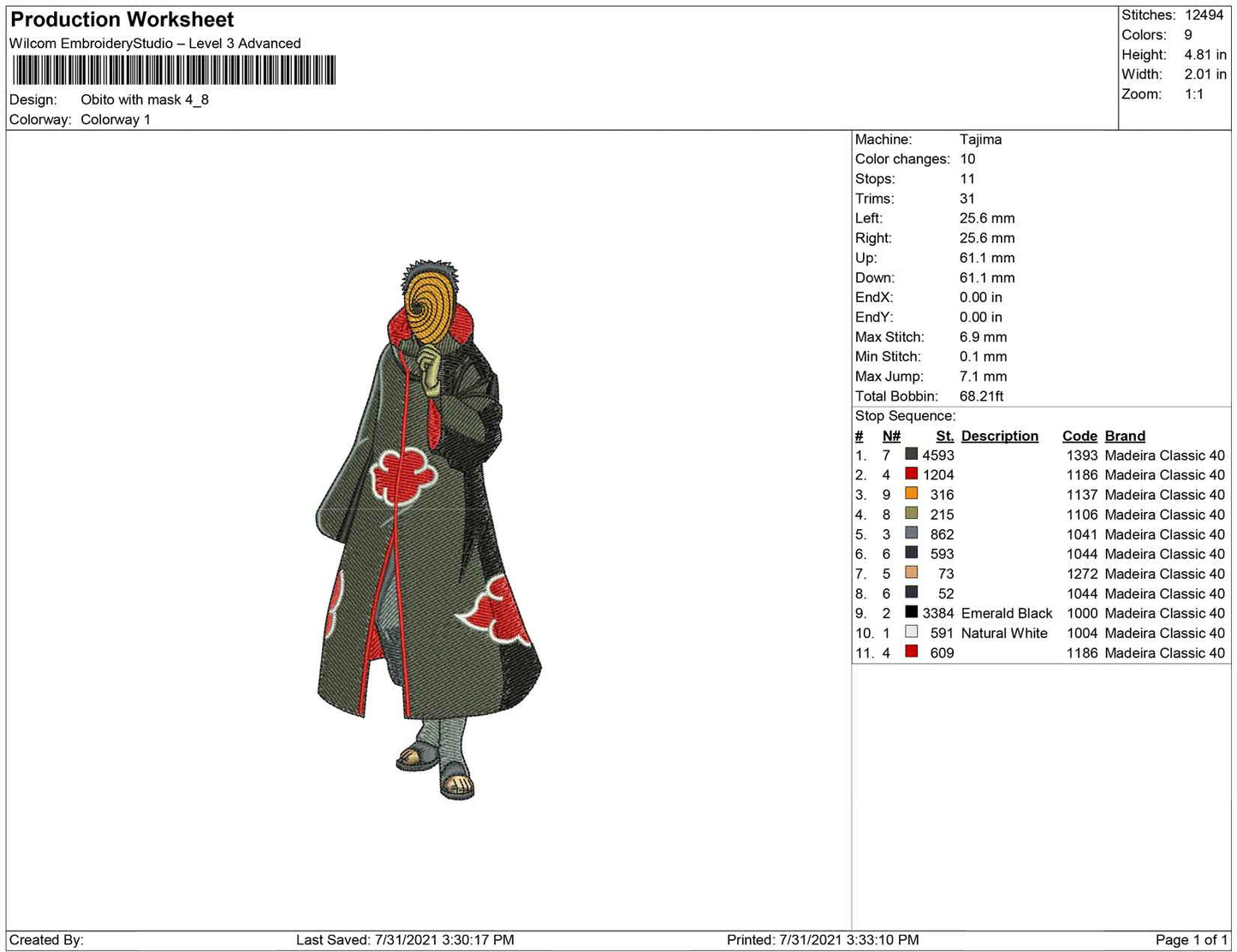Click the Obito embroidery design preview
This screenshot has width=1237, height=952.
[x=428, y=530]
